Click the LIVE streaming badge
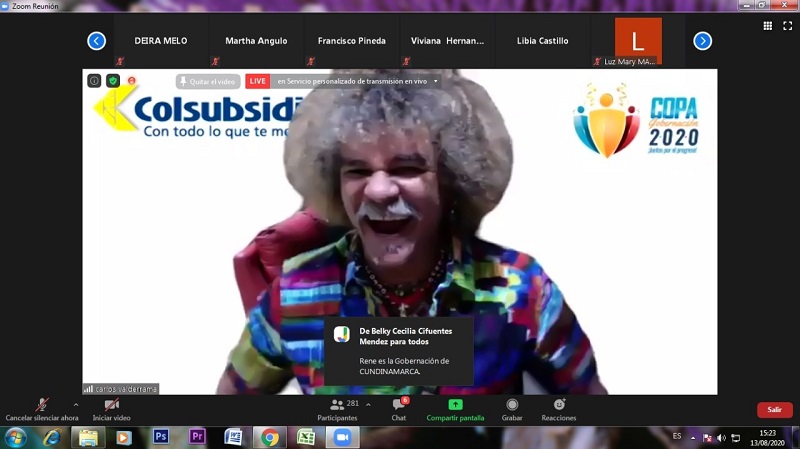The height and width of the screenshot is (449, 800). [x=258, y=81]
